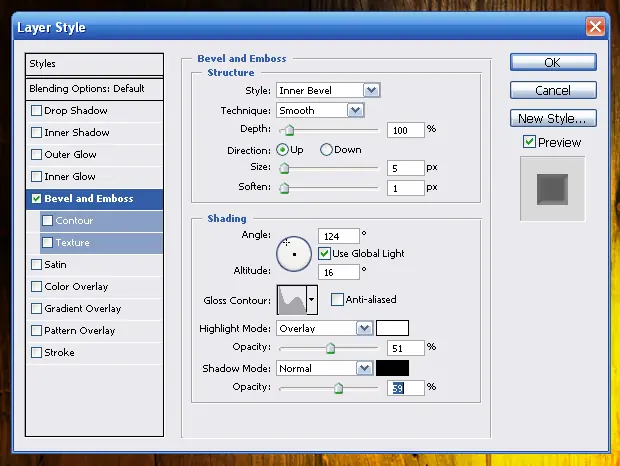Click the New Style... button

552,119
